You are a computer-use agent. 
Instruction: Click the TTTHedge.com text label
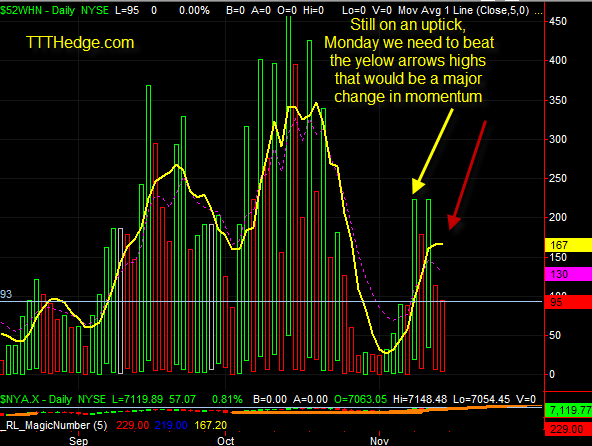pyautogui.click(x=80, y=43)
